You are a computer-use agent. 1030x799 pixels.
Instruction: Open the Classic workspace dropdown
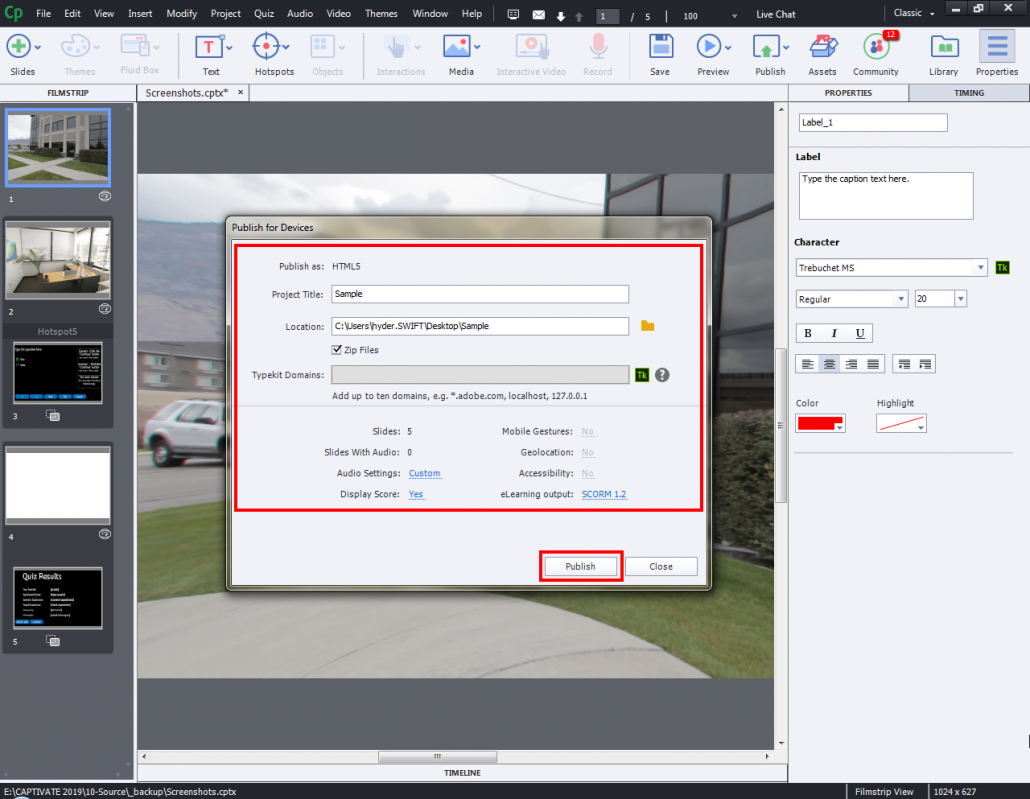click(x=911, y=13)
